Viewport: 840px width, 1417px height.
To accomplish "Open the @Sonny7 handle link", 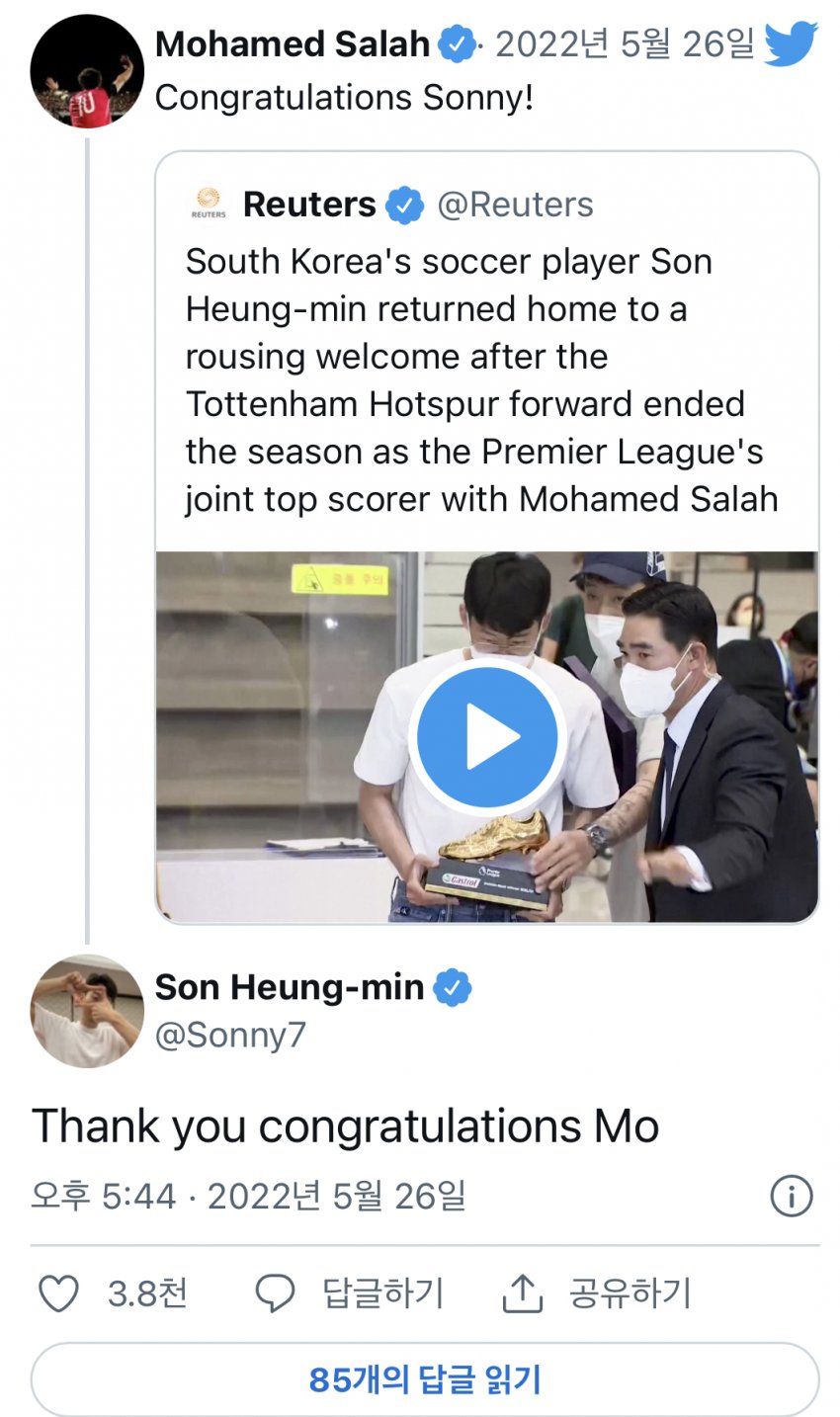I will tap(230, 1035).
